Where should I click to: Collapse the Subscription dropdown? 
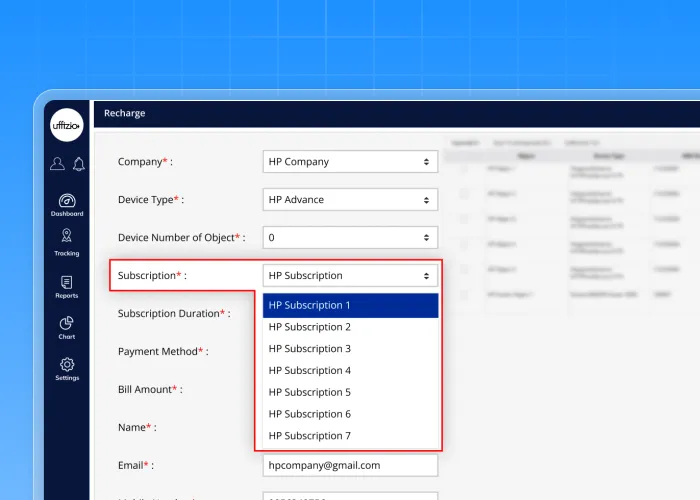350,276
